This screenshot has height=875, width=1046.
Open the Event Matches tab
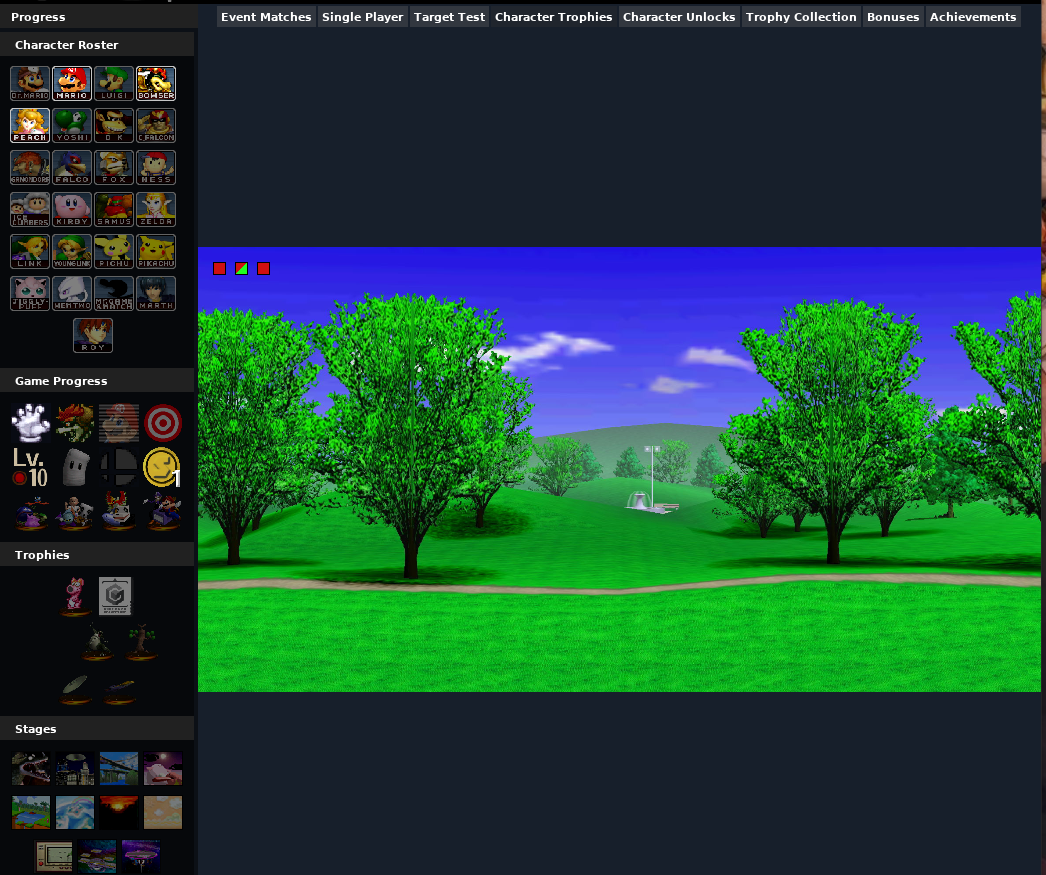(266, 17)
